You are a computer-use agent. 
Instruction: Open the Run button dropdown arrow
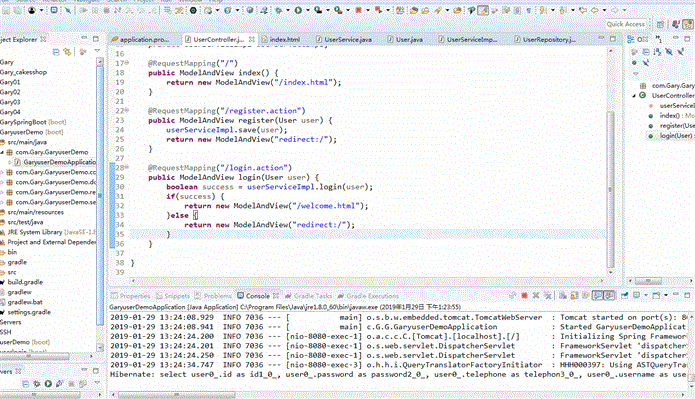[307, 10]
